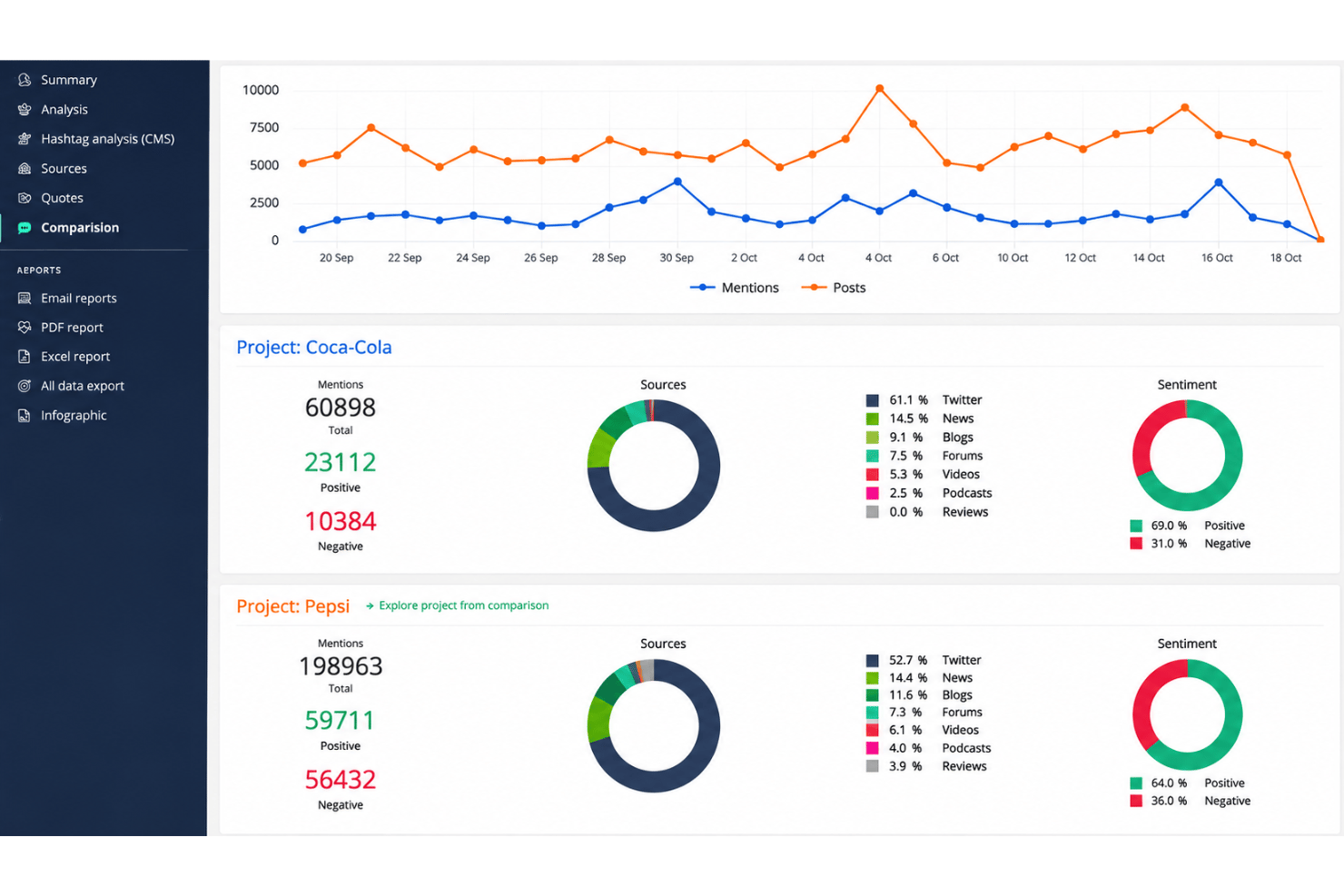1344x896 pixels.
Task: Click Coca-Cola Twitter 61.1 % color swatch
Action: coord(872,400)
